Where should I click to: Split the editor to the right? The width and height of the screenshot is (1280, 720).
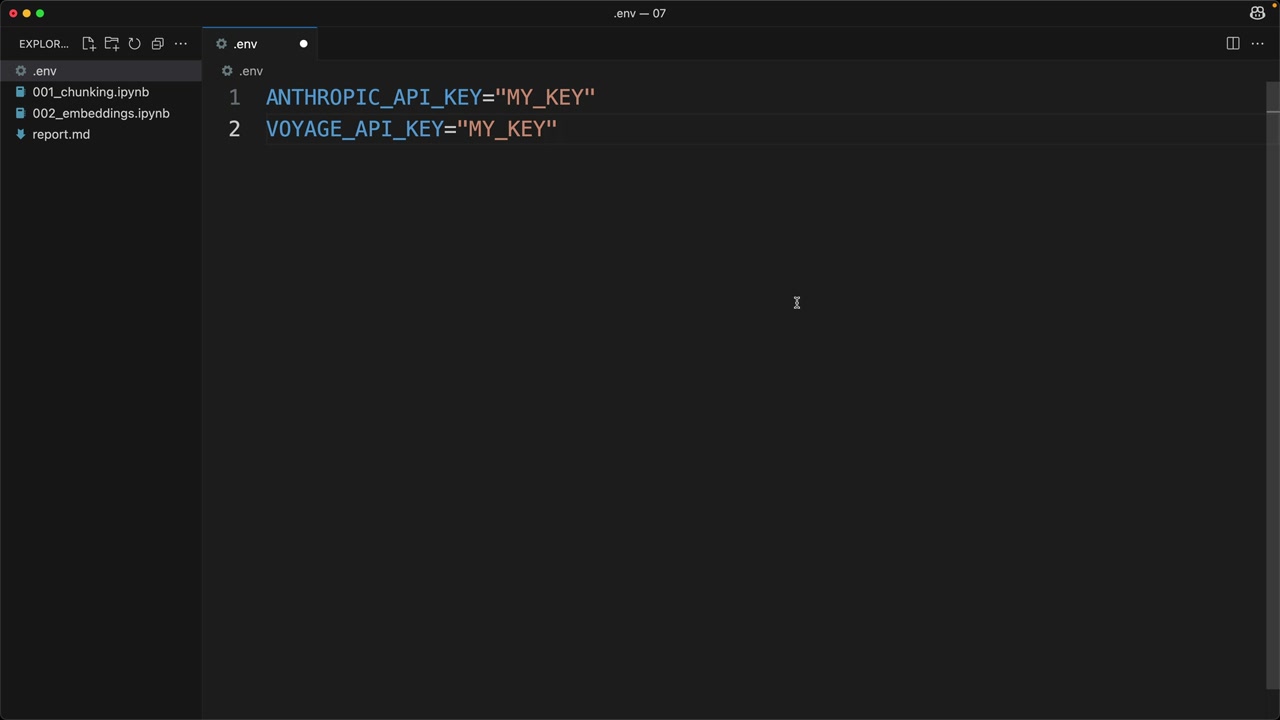pyautogui.click(x=1233, y=44)
